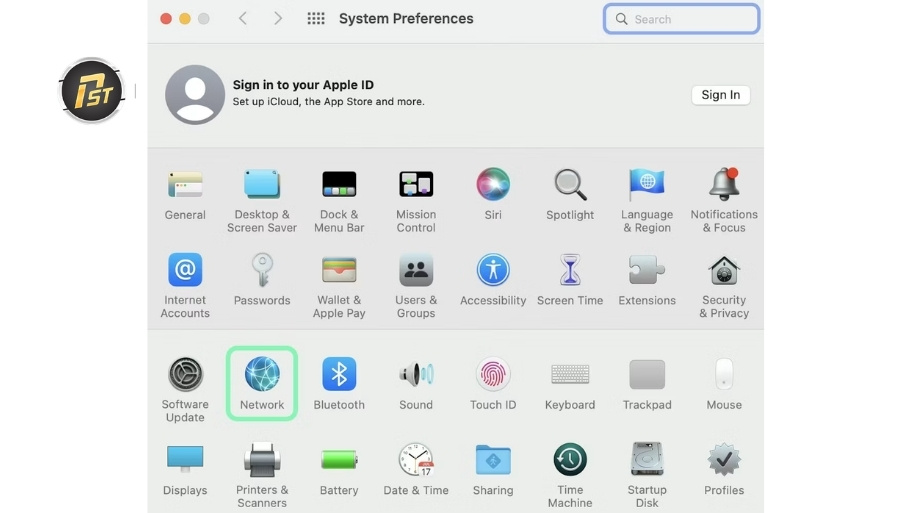
Task: Click the Apple ID avatar picture
Action: coord(195,94)
